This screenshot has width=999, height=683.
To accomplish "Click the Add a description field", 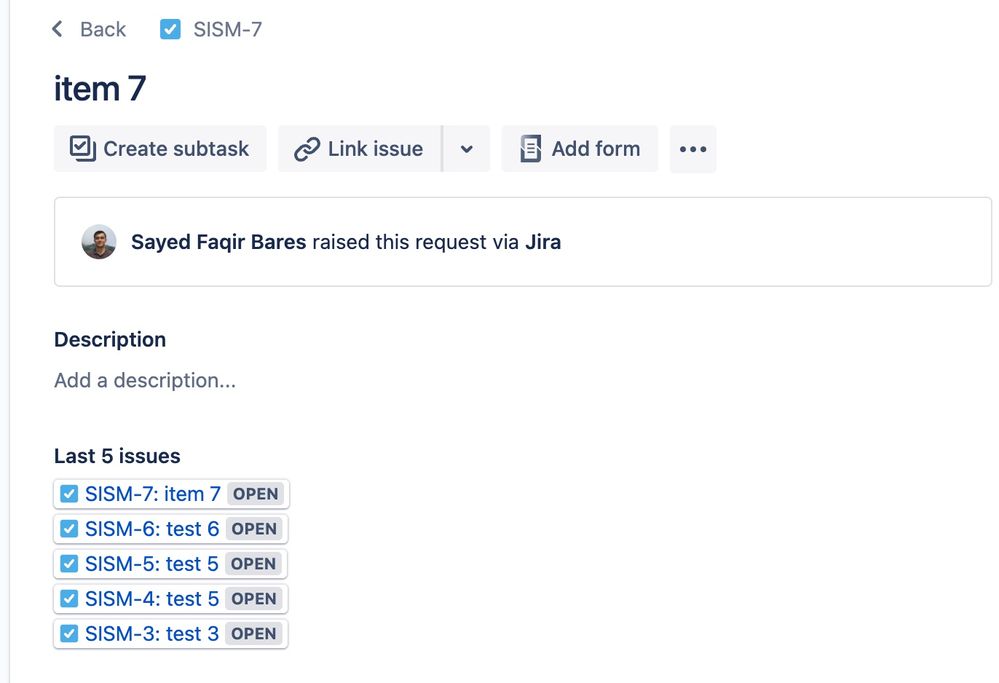I will point(145,380).
